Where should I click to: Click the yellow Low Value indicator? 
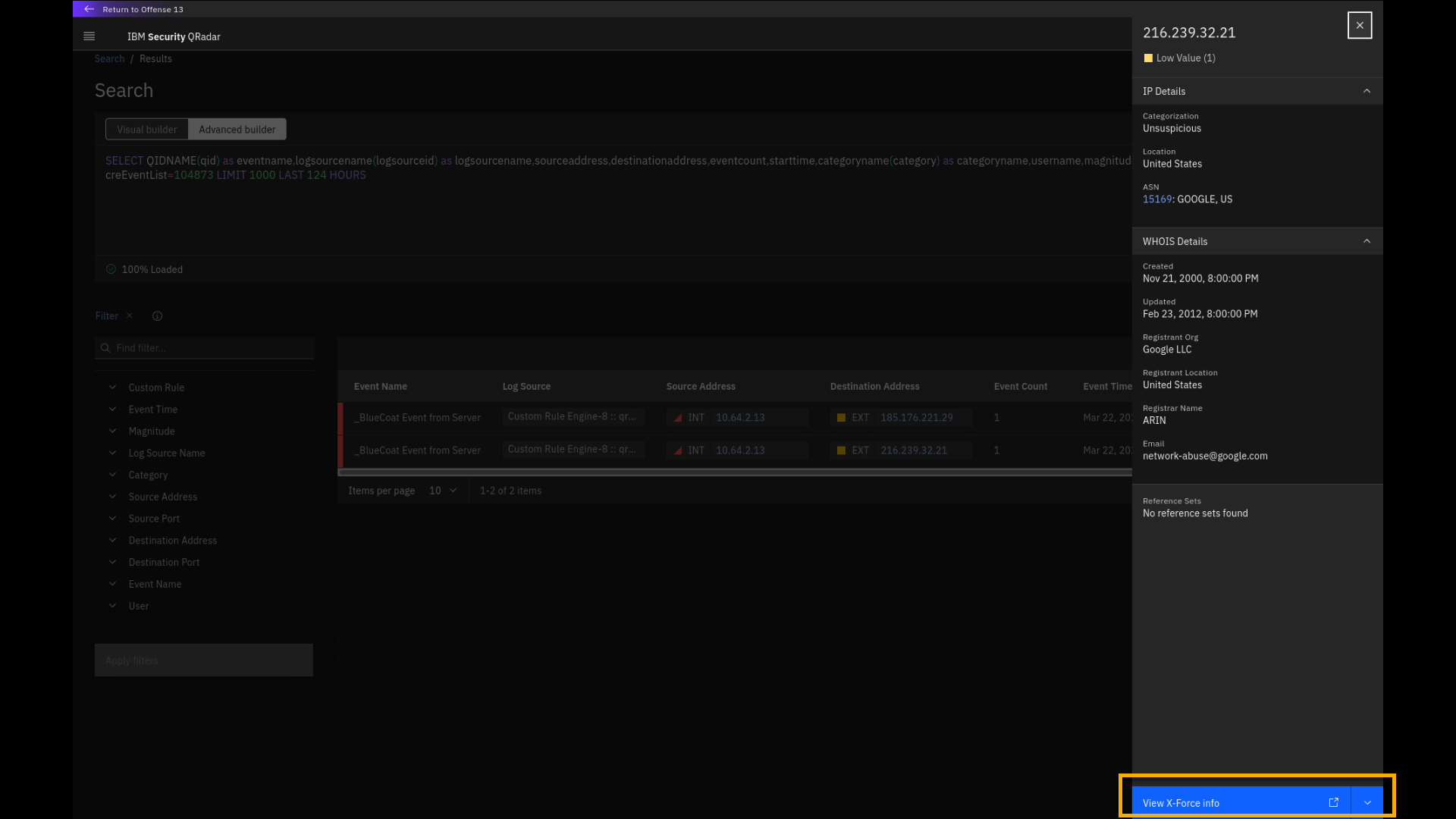tap(1148, 58)
